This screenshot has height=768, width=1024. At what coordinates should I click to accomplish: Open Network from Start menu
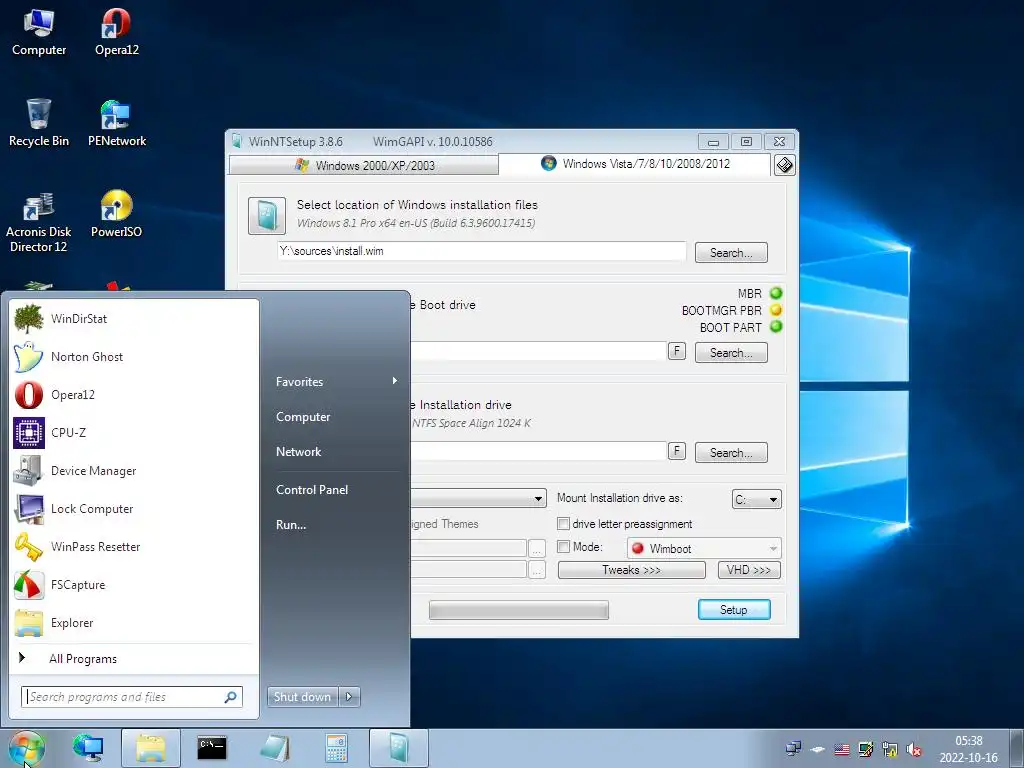click(298, 451)
